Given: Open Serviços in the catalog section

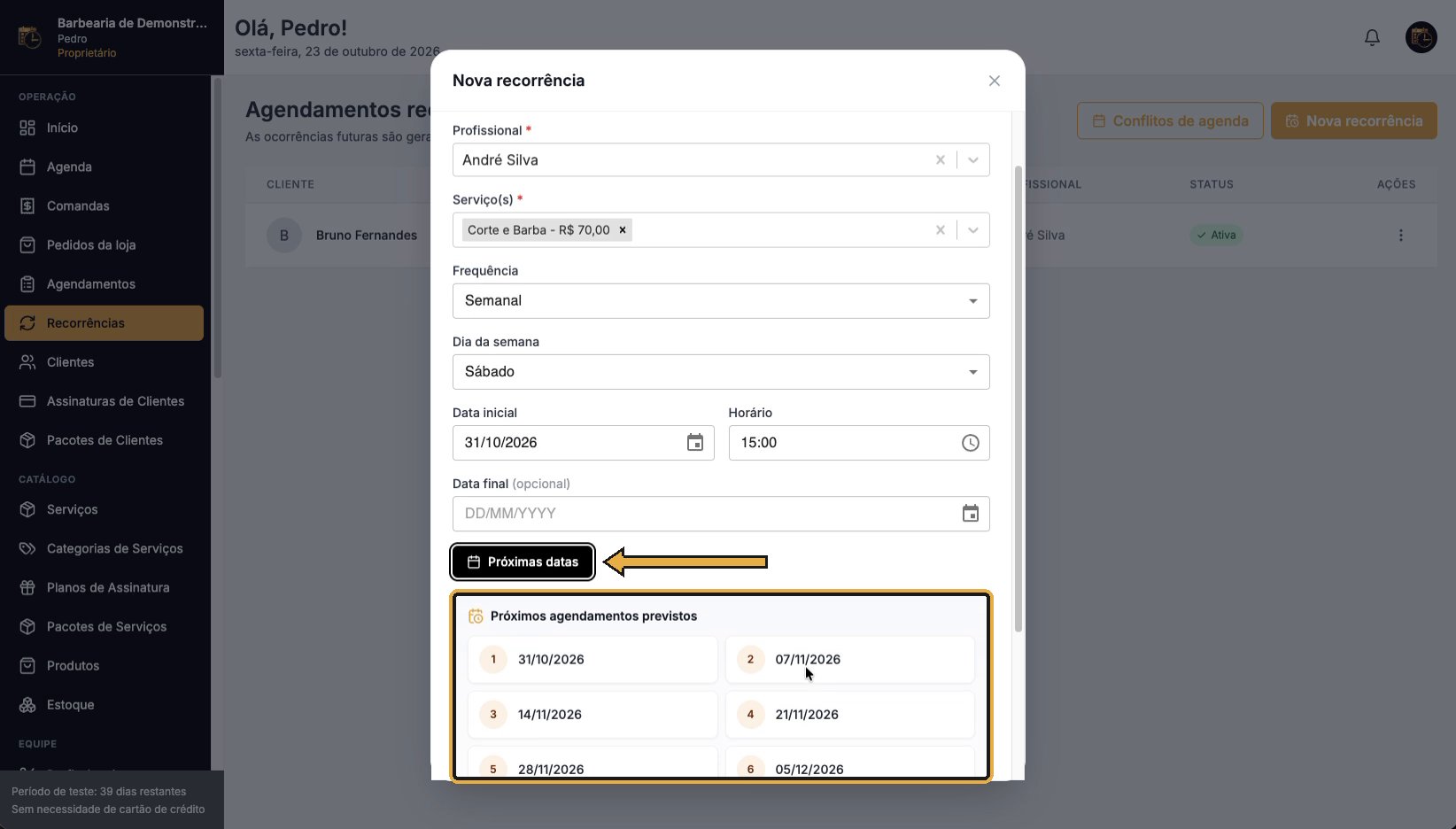Looking at the screenshot, I should click(x=105, y=509).
